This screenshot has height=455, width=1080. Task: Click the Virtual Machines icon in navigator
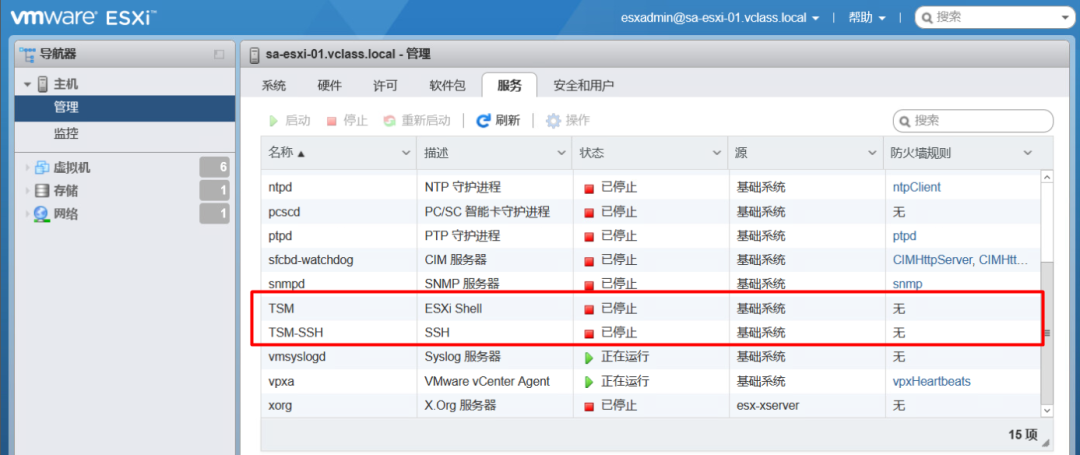click(x=42, y=167)
